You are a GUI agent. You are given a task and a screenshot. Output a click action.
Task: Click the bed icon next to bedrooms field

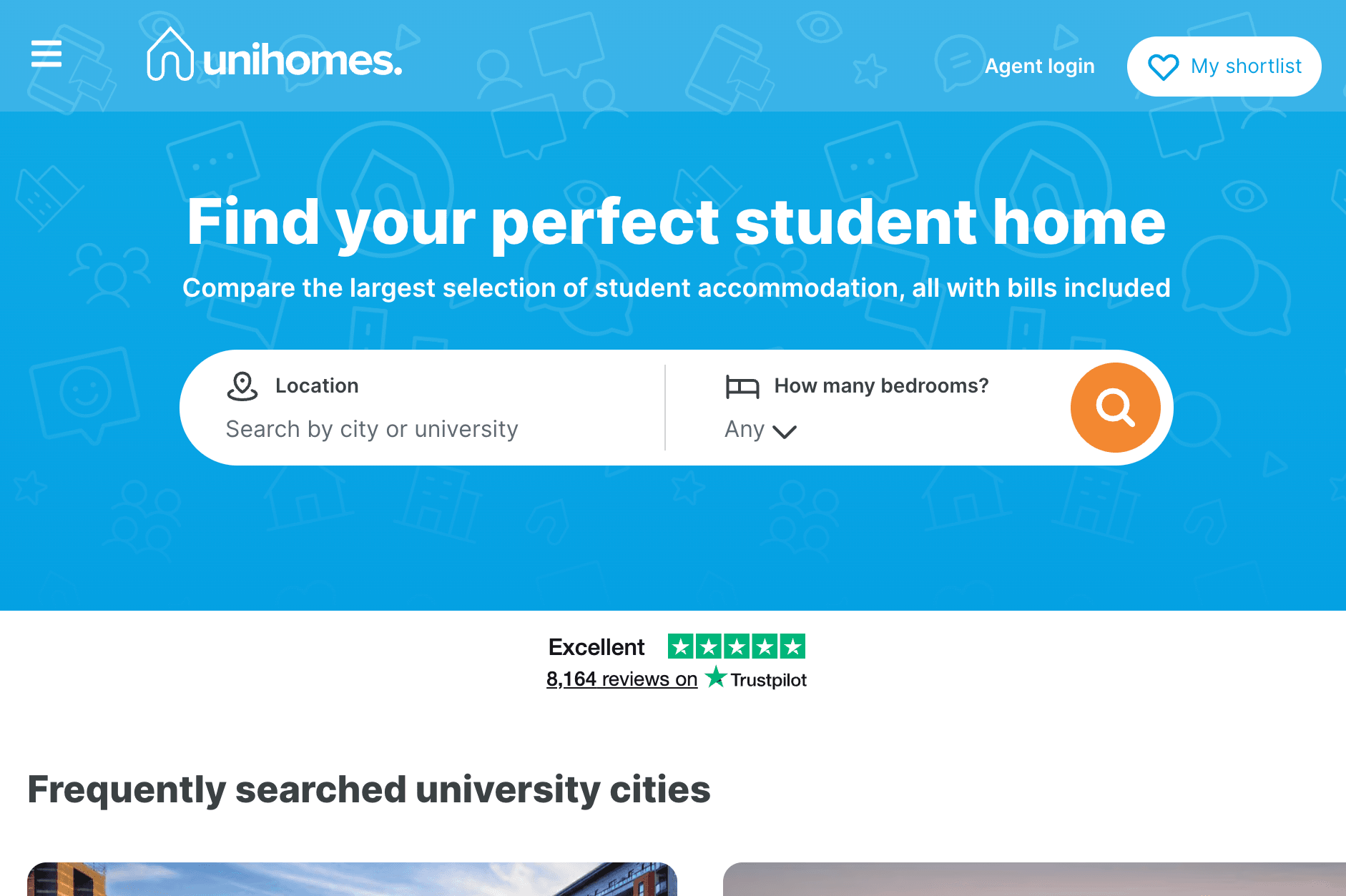pyautogui.click(x=742, y=385)
